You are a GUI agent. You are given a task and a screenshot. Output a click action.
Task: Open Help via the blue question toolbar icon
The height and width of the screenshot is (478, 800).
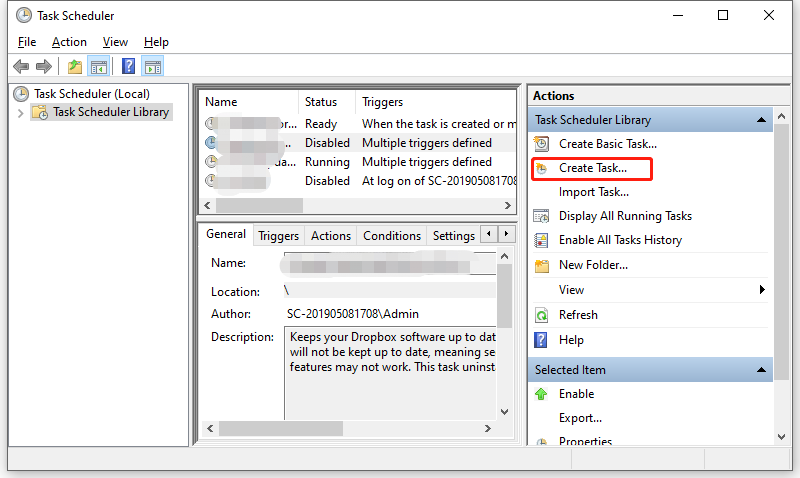(129, 66)
